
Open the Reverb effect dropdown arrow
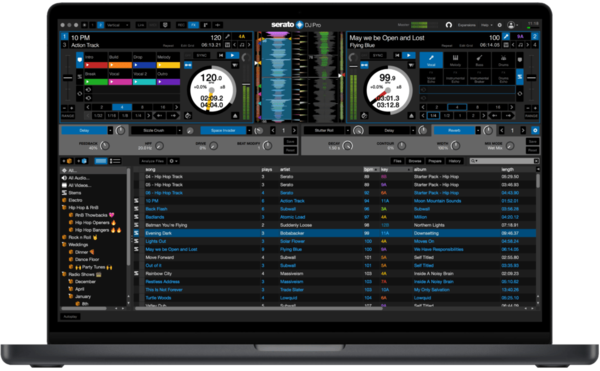478,130
